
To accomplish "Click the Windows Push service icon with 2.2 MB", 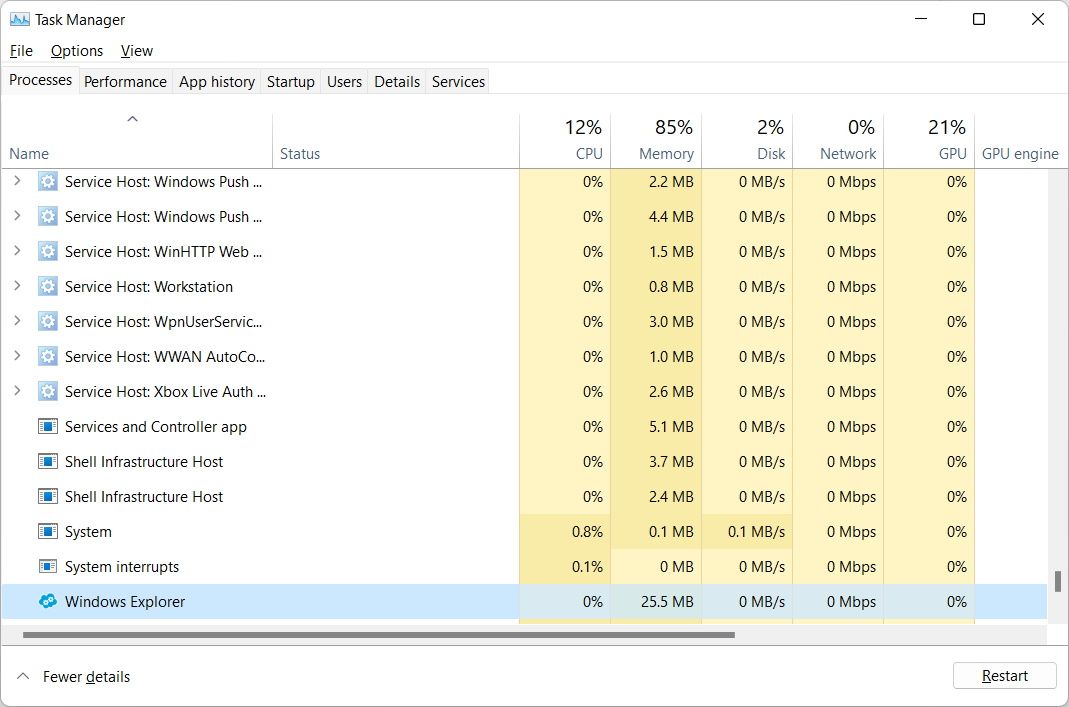I will (x=48, y=181).
